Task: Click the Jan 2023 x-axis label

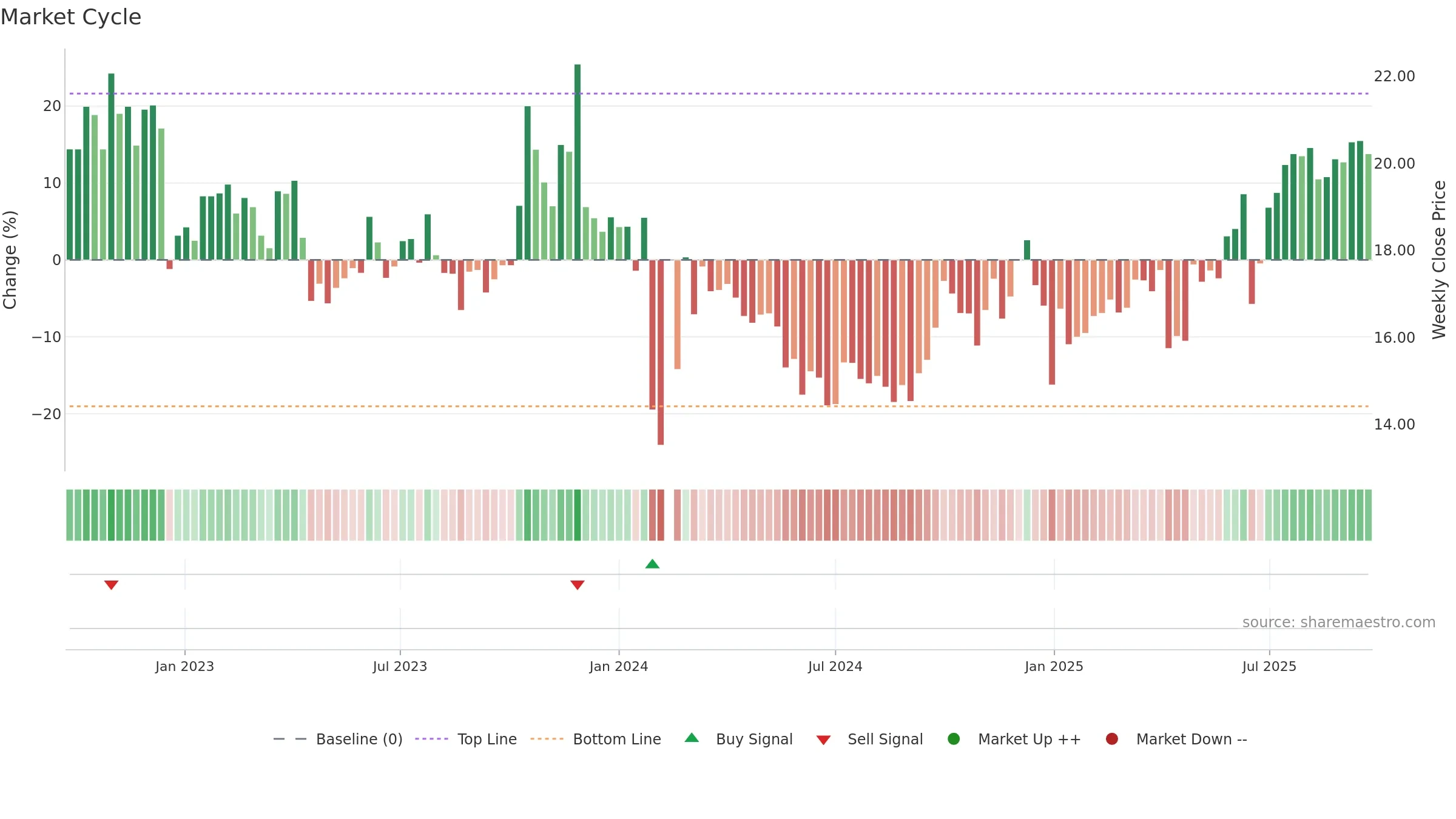Action: [x=184, y=666]
